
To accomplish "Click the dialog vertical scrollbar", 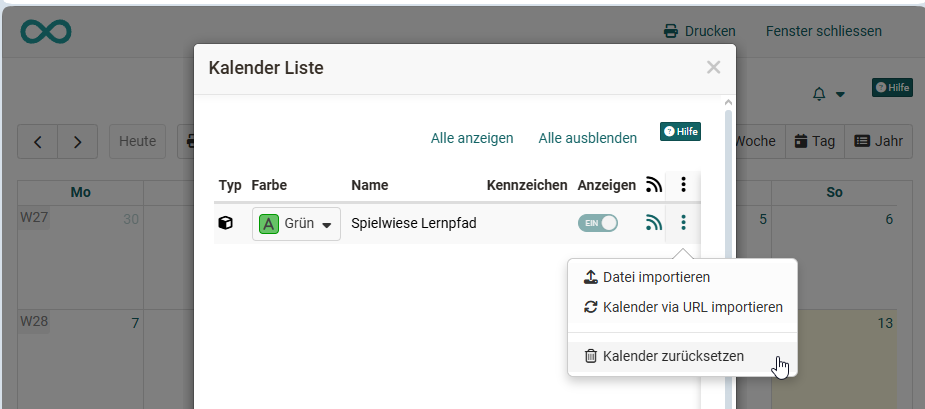I will pos(729,257).
